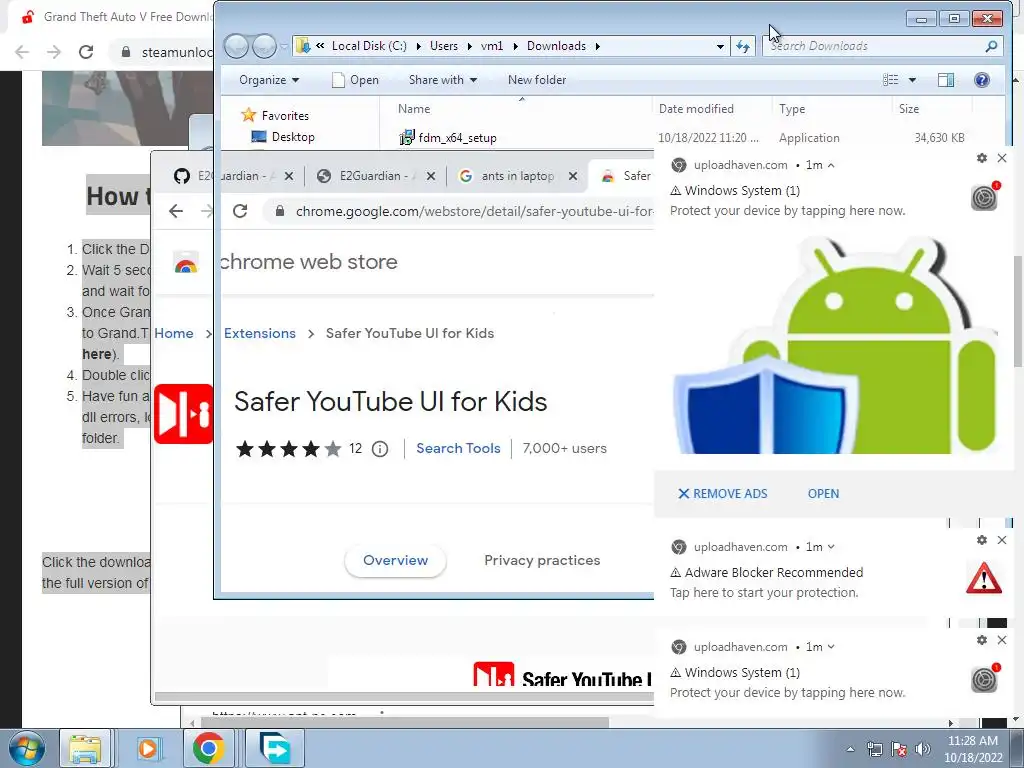
Task: Click the Users breadcrumb in address bar
Action: 443,46
